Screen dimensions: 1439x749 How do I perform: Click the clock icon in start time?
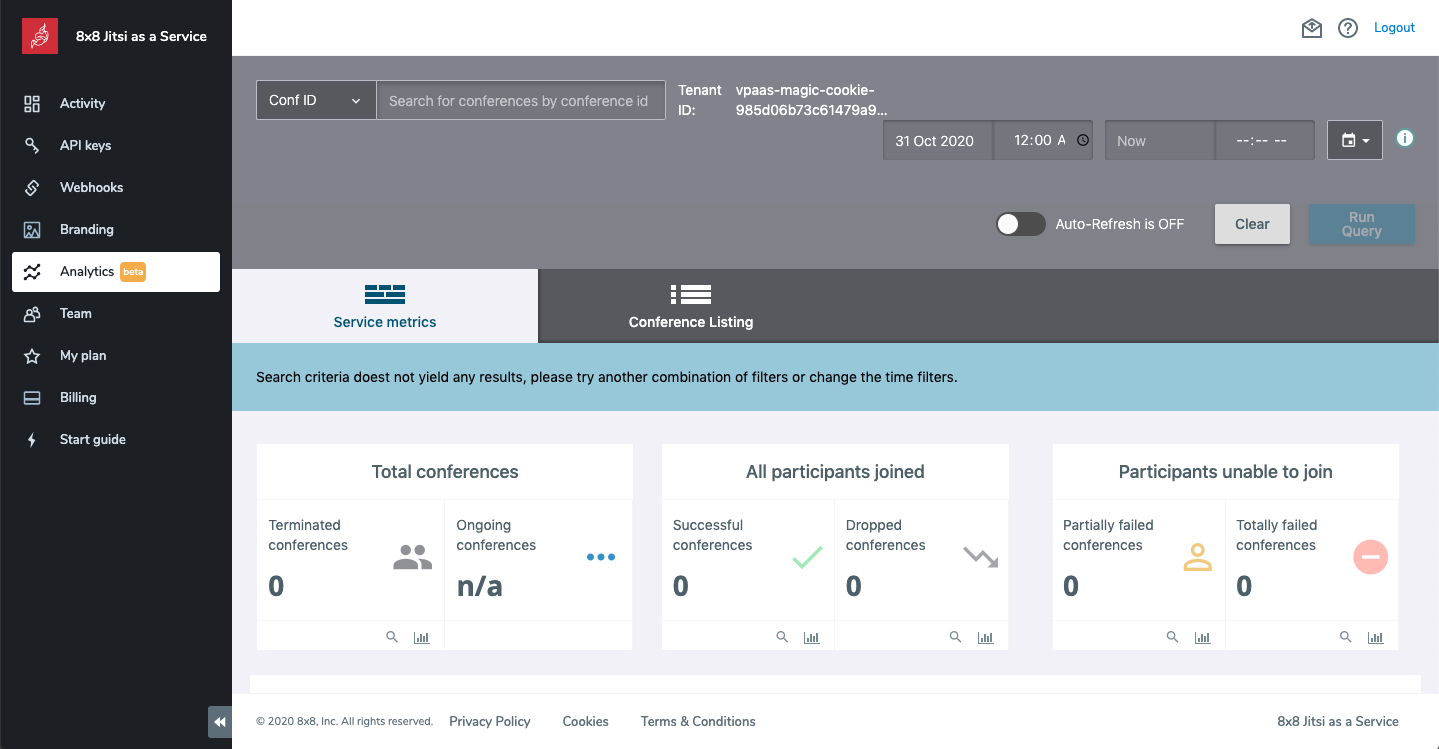(x=1083, y=141)
